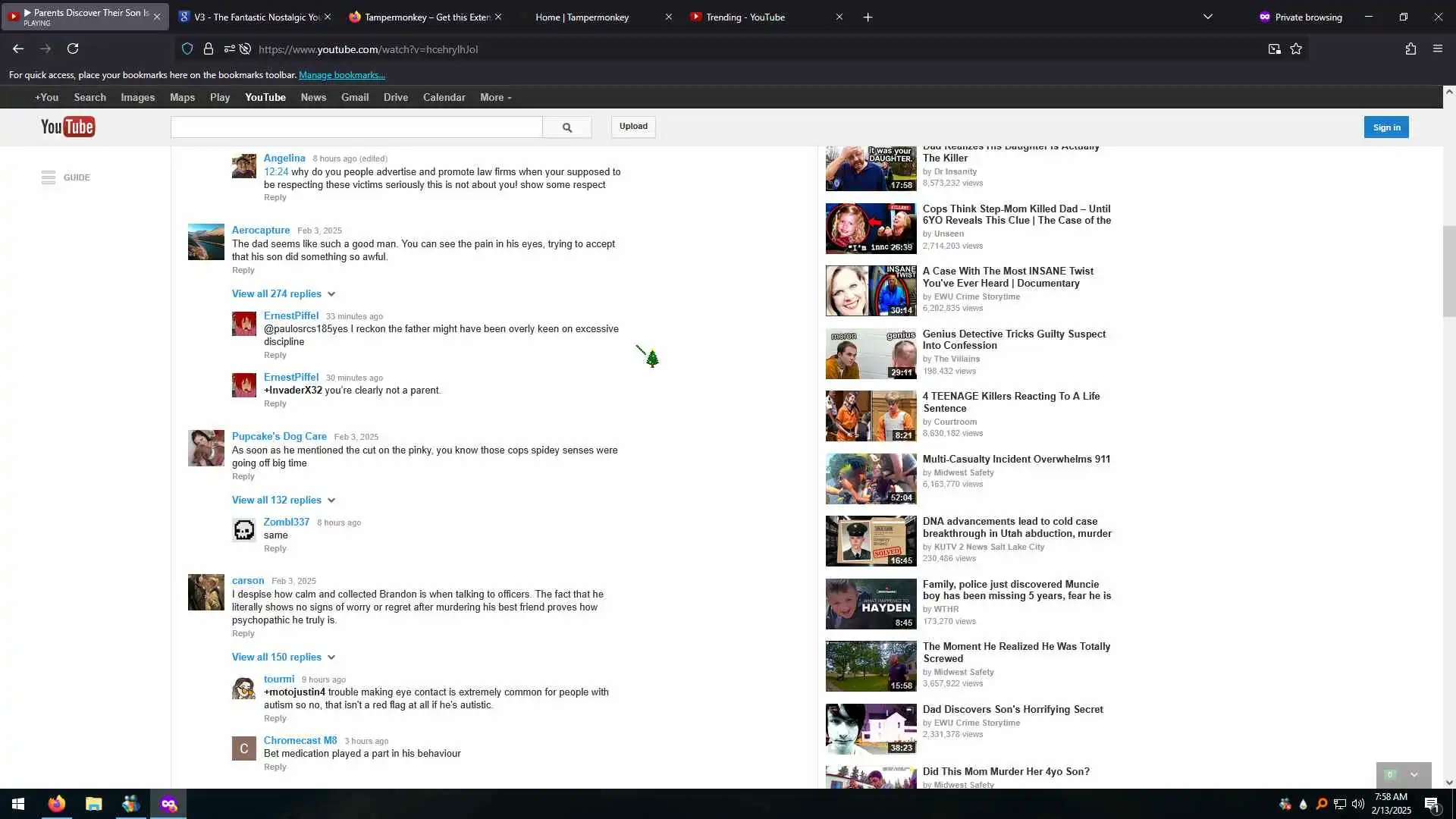Click the magnifier search button
This screenshot has height=819, width=1456.
tap(566, 127)
